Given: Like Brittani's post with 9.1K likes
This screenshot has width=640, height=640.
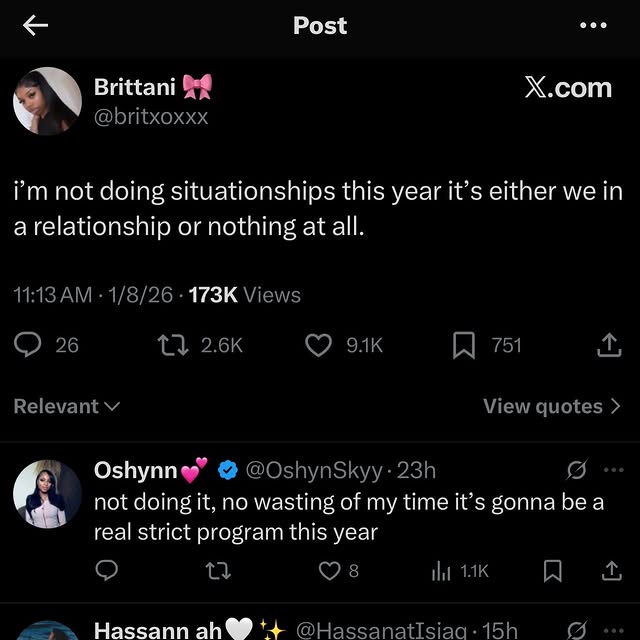Looking at the screenshot, I should tap(317, 345).
